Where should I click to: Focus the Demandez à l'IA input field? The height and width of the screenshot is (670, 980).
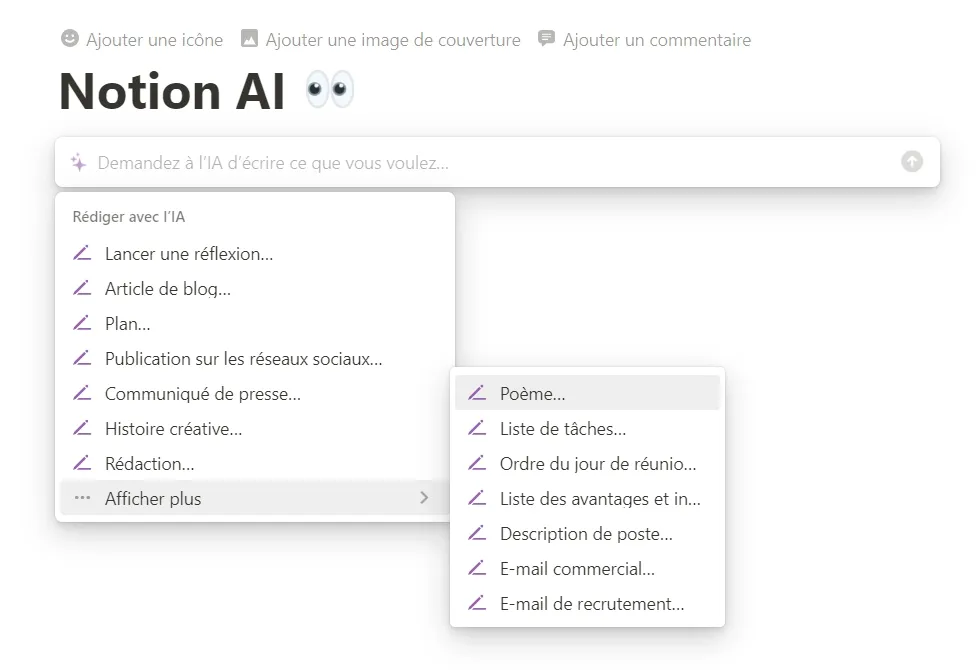click(498, 162)
